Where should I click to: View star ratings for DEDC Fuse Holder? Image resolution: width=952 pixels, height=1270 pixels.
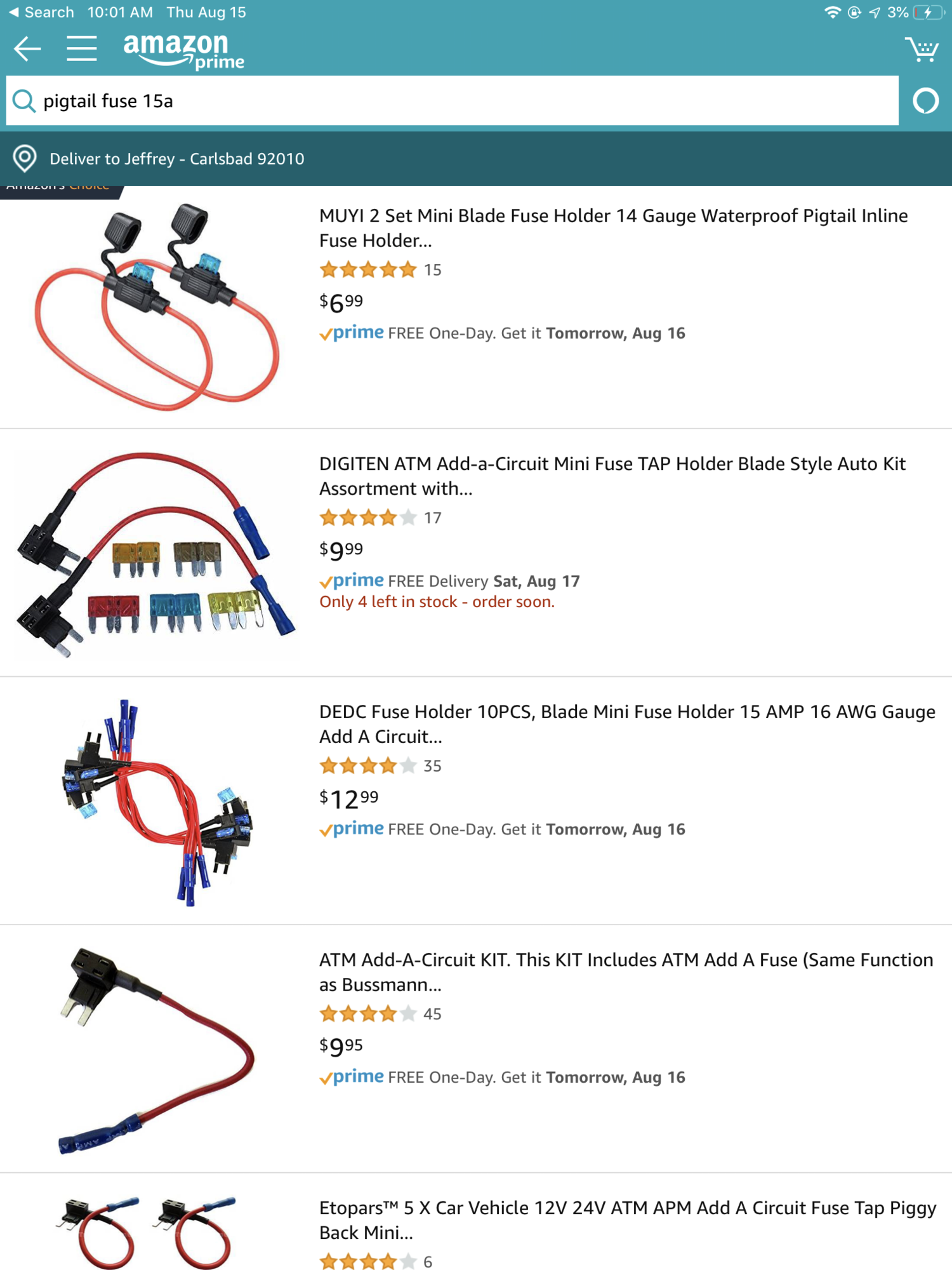tap(368, 766)
